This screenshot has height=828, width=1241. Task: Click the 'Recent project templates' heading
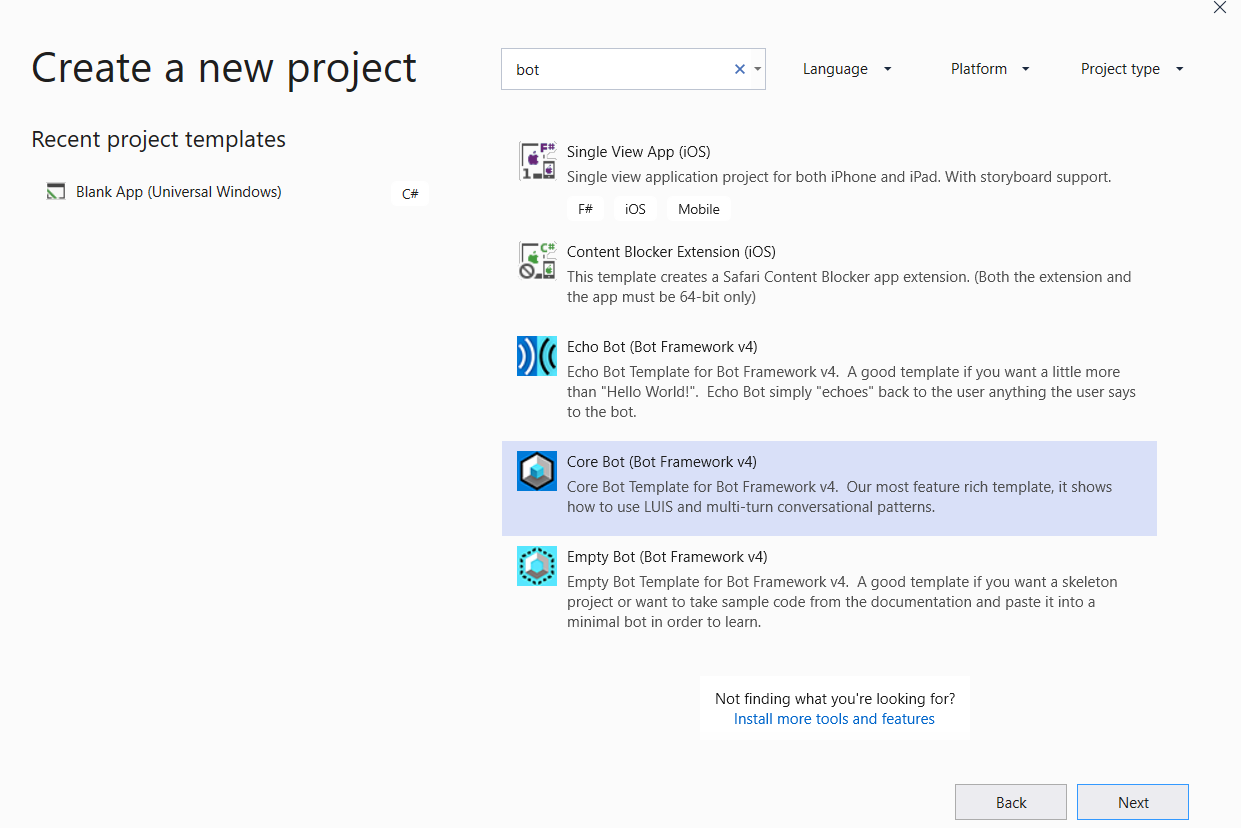[159, 139]
